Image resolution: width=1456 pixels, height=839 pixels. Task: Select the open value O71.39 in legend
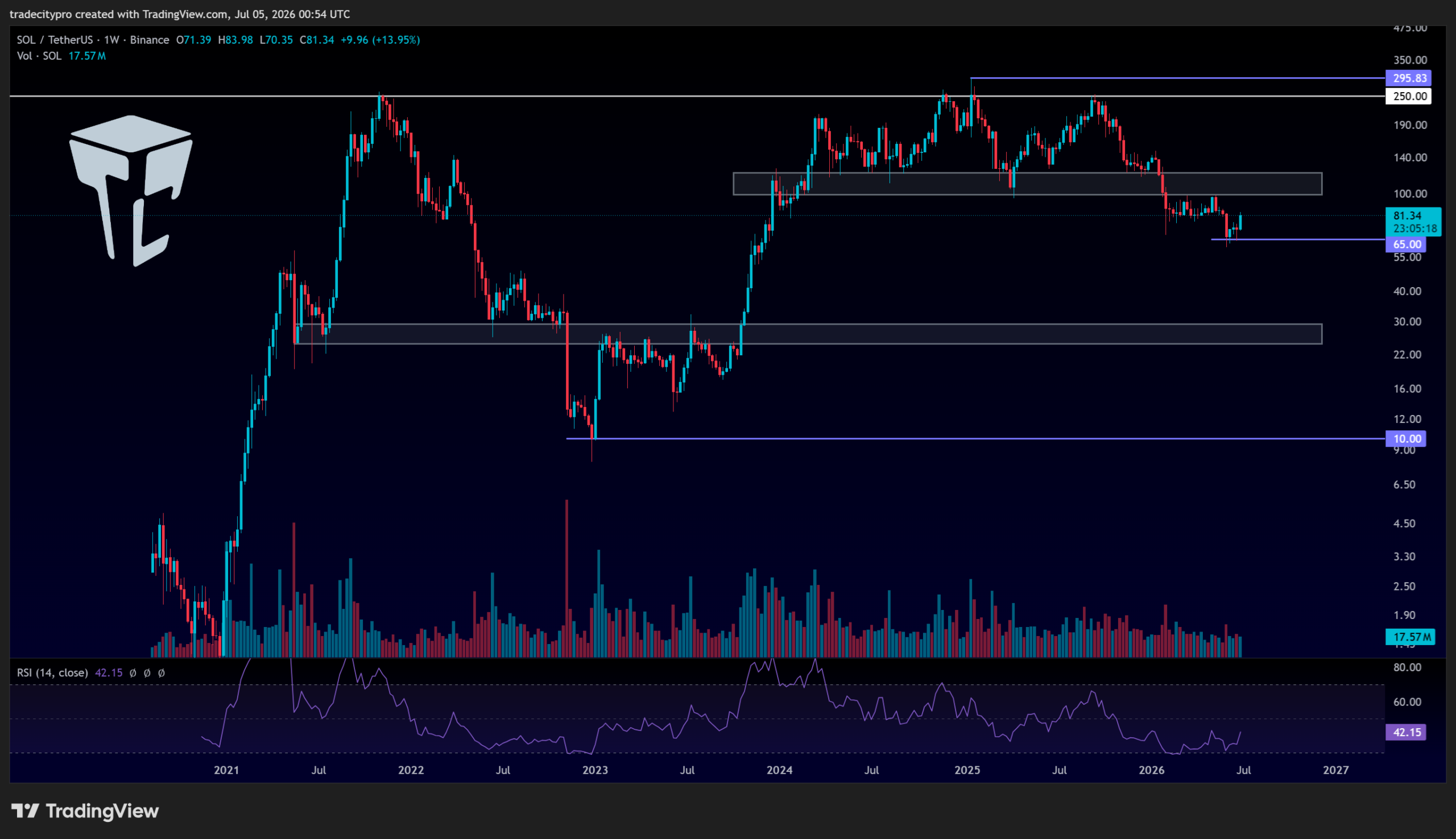(194, 40)
